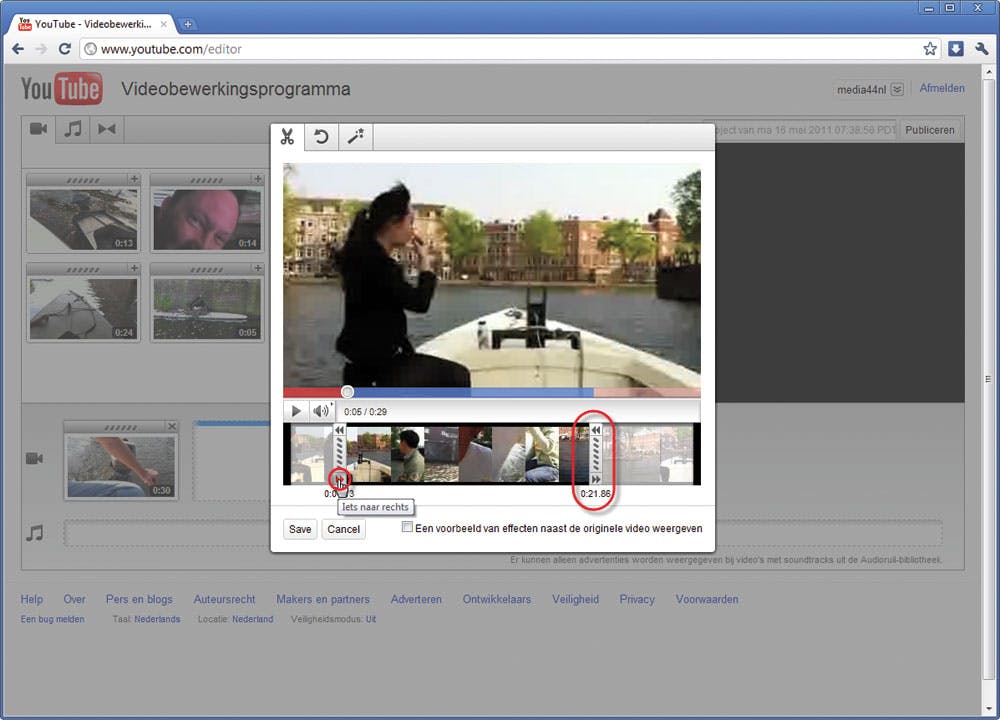
Task: Bookmark page with star icon
Action: 930,49
